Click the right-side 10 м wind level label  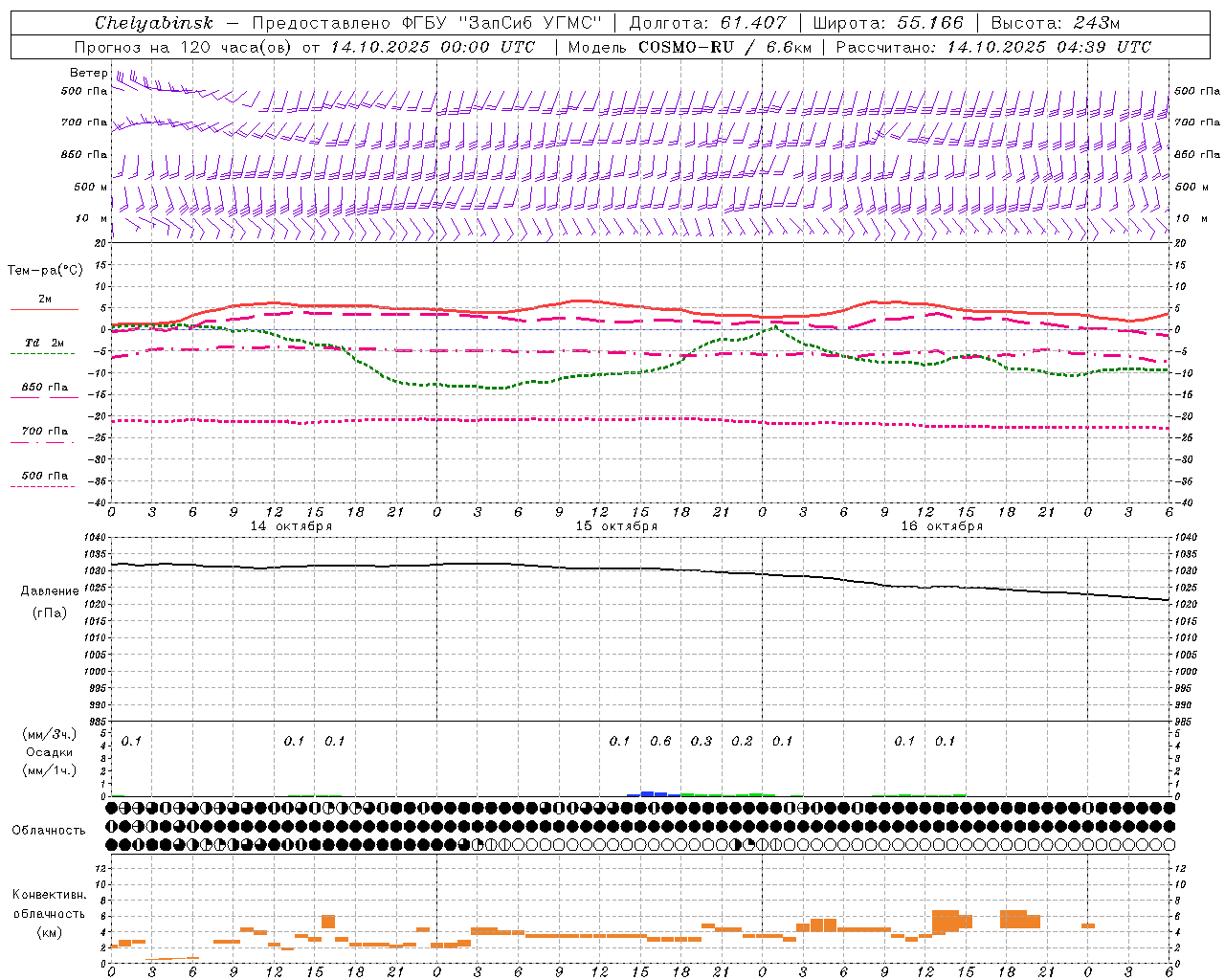[x=1190, y=218]
